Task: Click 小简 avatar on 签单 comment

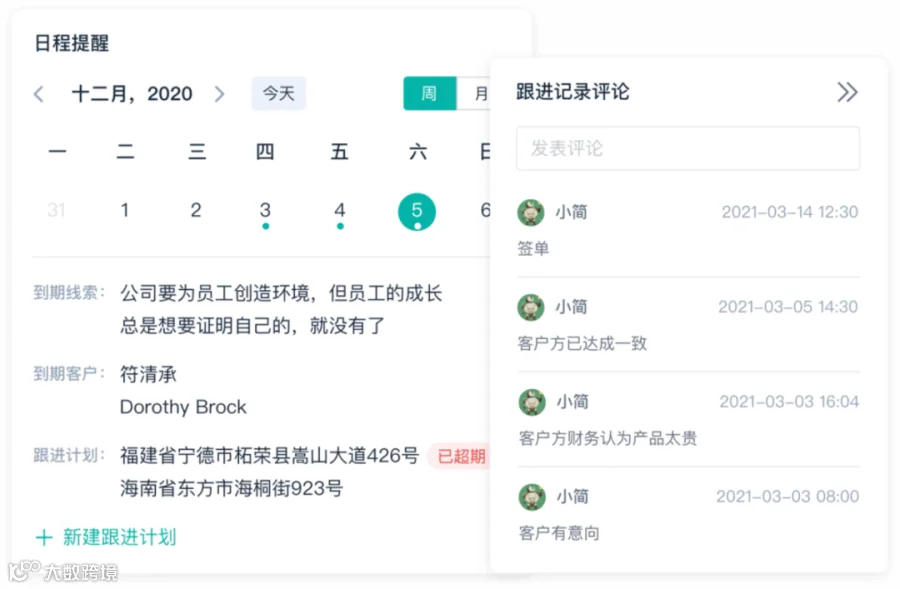Action: pyautogui.click(x=531, y=212)
